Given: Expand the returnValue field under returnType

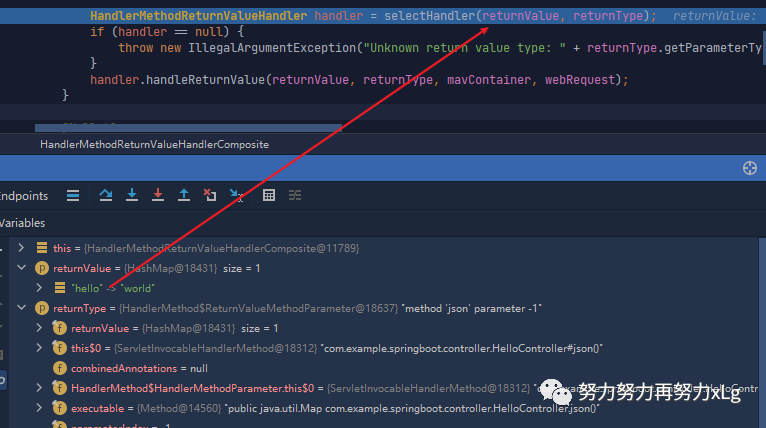Looking at the screenshot, I should click(x=39, y=328).
